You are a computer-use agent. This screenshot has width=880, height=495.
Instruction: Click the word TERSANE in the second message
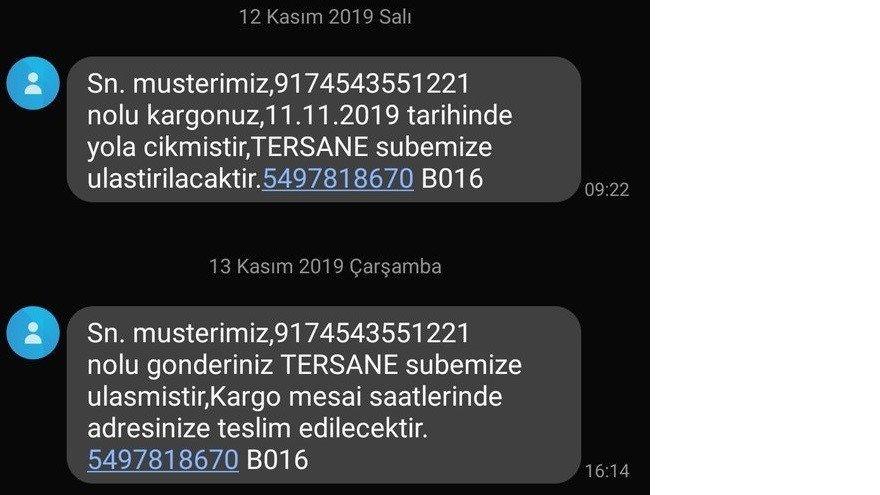click(339, 365)
